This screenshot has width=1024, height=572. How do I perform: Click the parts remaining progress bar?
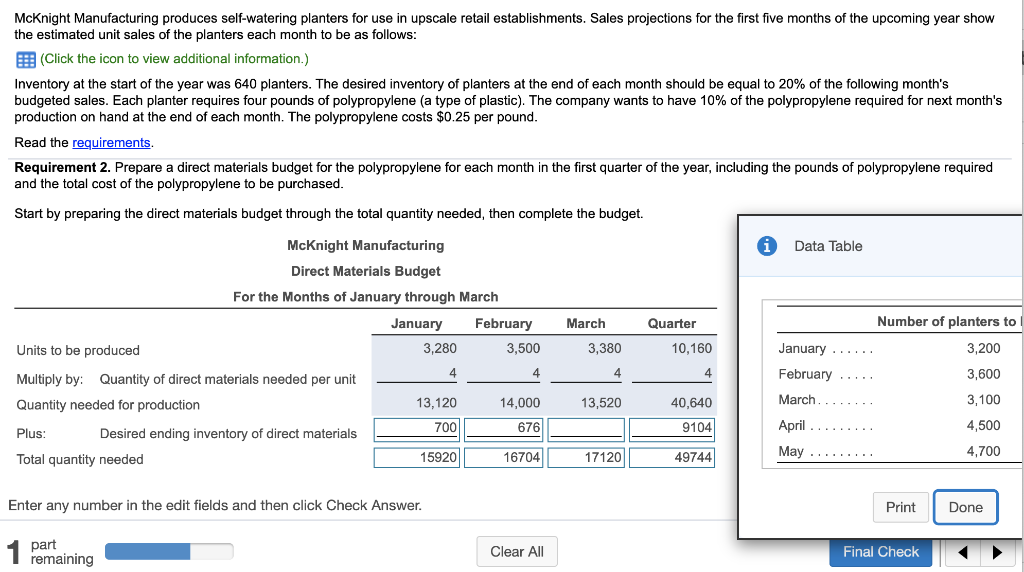point(169,552)
